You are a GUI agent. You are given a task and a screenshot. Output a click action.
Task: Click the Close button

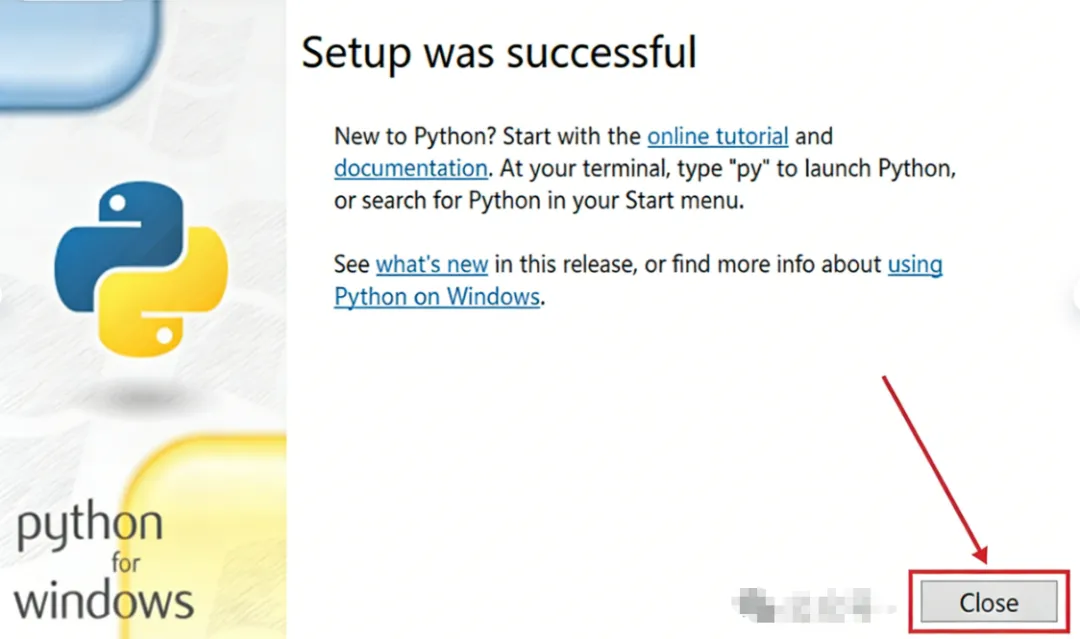988,603
